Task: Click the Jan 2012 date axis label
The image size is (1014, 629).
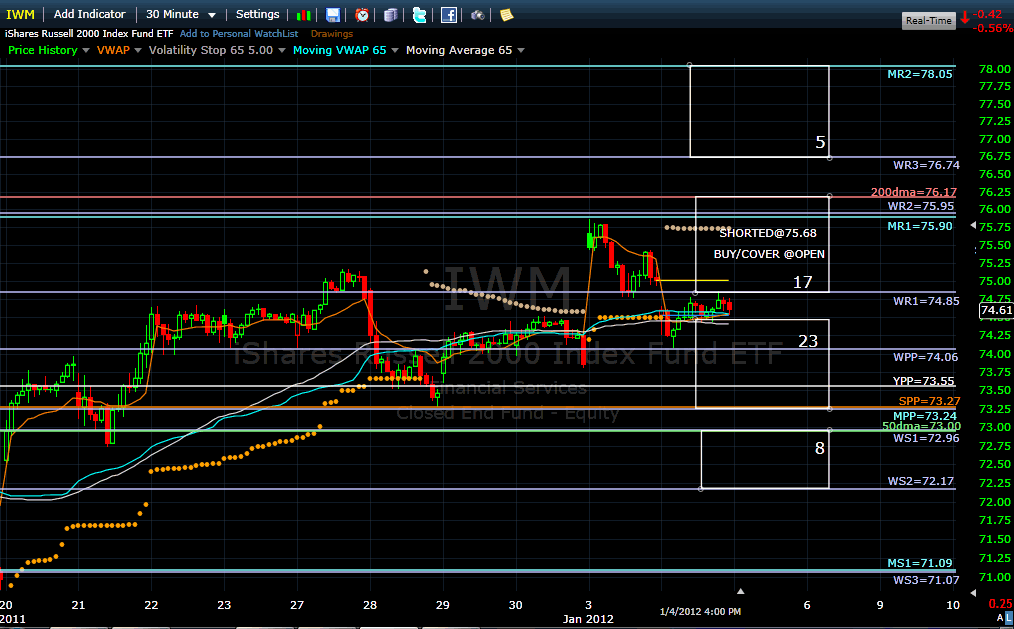Action: click(588, 619)
